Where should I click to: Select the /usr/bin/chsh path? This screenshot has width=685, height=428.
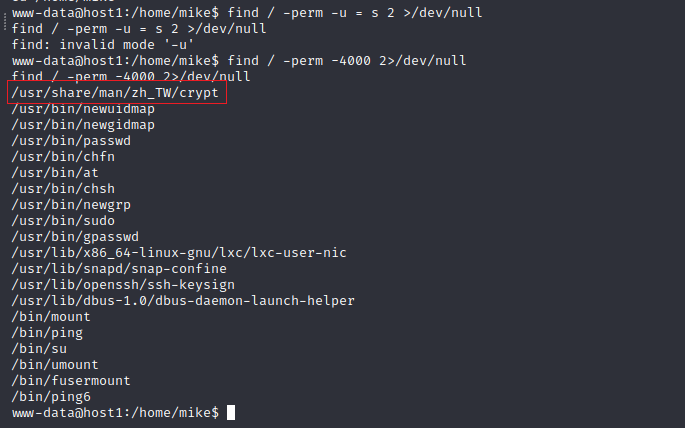coord(64,189)
